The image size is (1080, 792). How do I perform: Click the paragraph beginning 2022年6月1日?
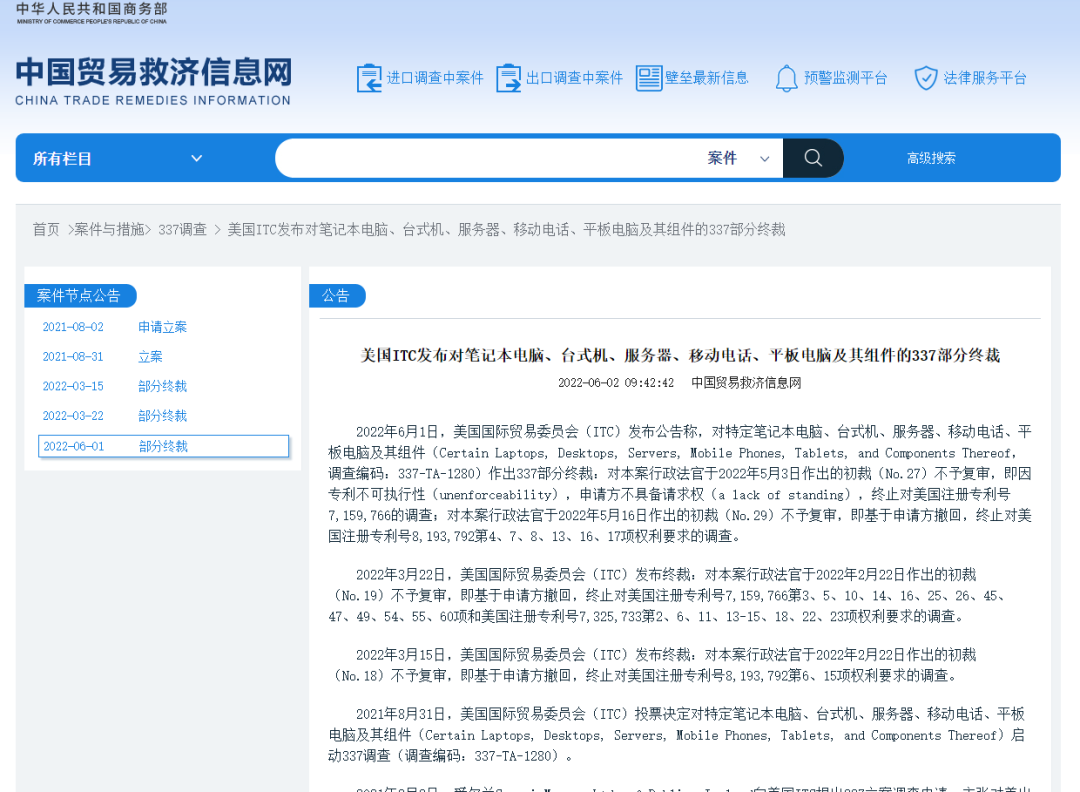coord(680,483)
